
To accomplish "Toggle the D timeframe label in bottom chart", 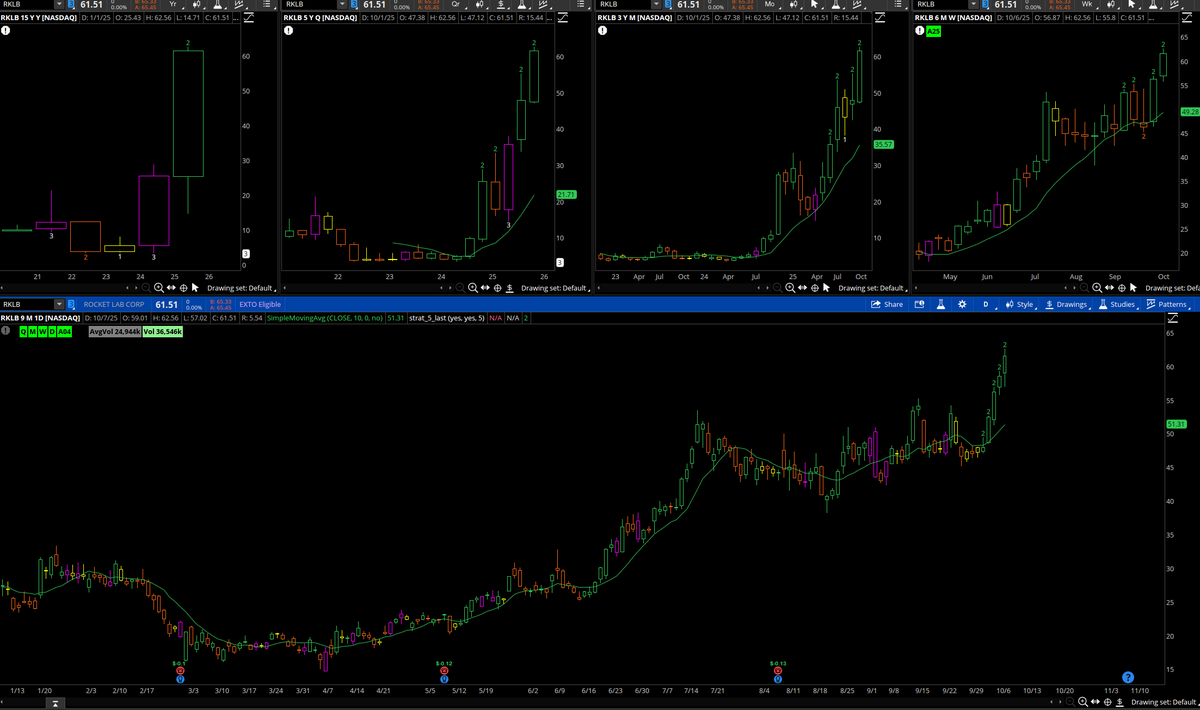I will [50, 331].
